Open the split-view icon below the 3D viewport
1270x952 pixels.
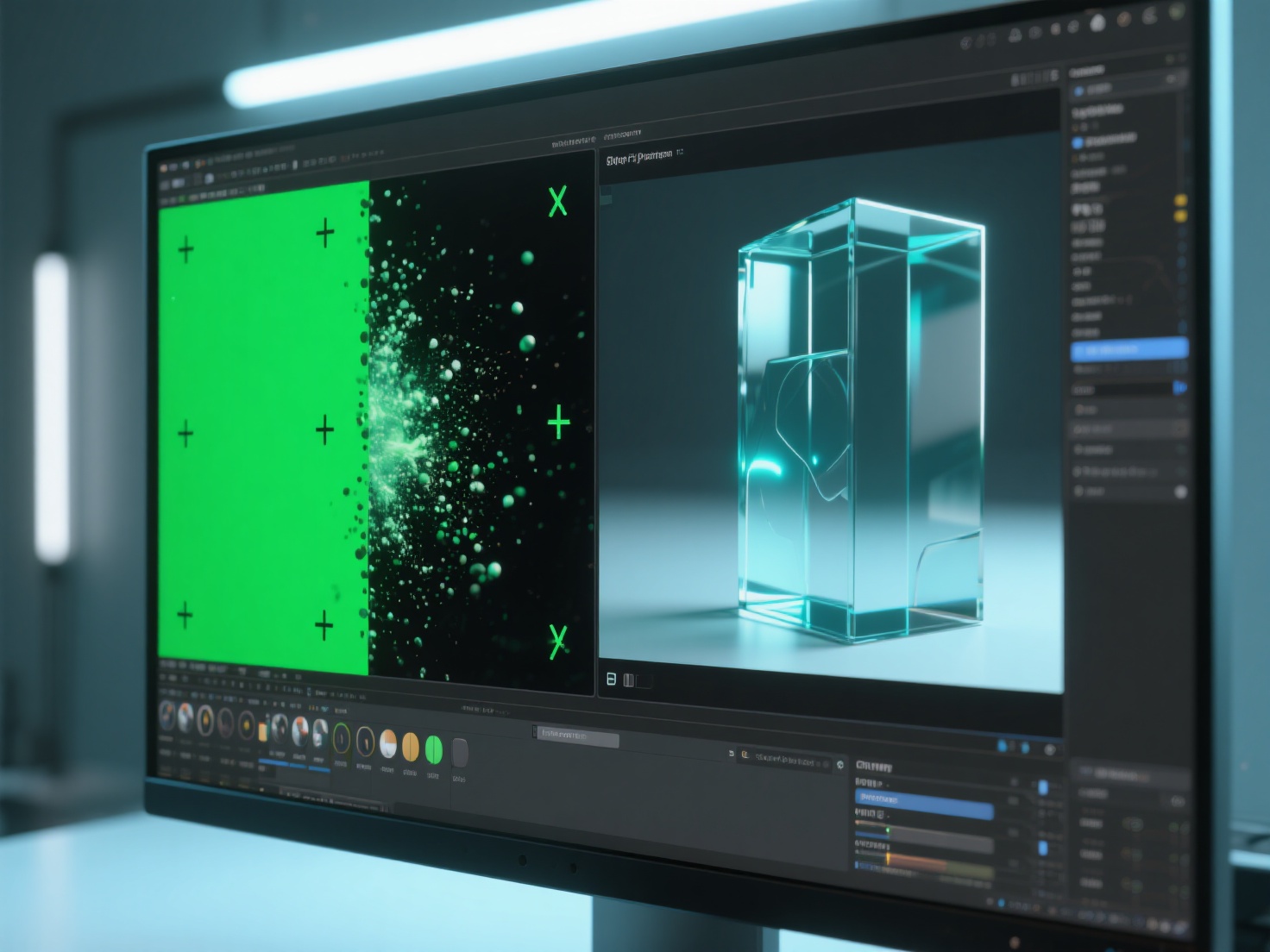[610, 679]
